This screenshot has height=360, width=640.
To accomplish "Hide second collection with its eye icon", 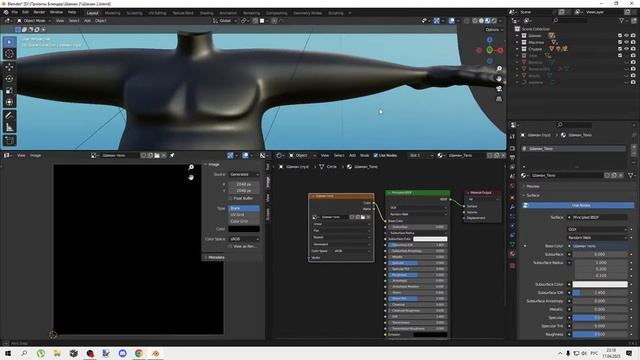I will (x=626, y=42).
